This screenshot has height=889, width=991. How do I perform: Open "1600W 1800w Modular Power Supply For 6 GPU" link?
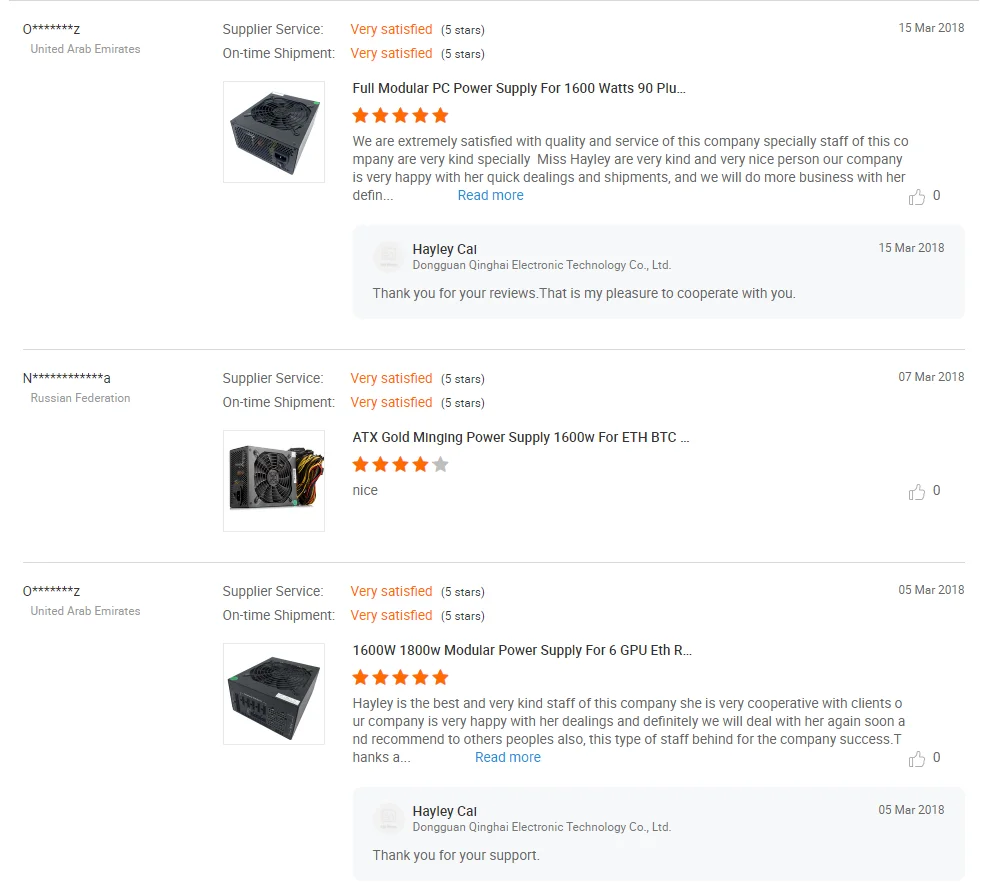522,650
